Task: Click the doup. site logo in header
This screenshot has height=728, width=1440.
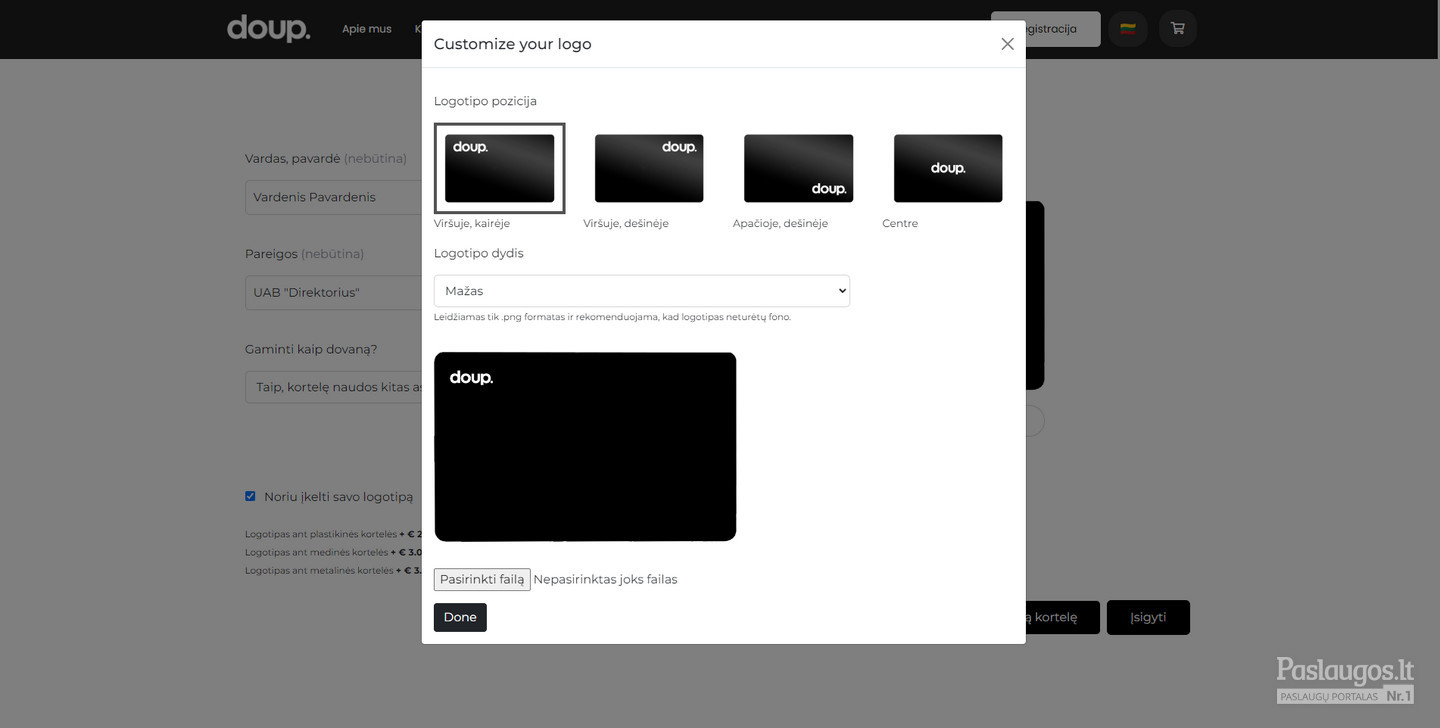Action: click(268, 28)
